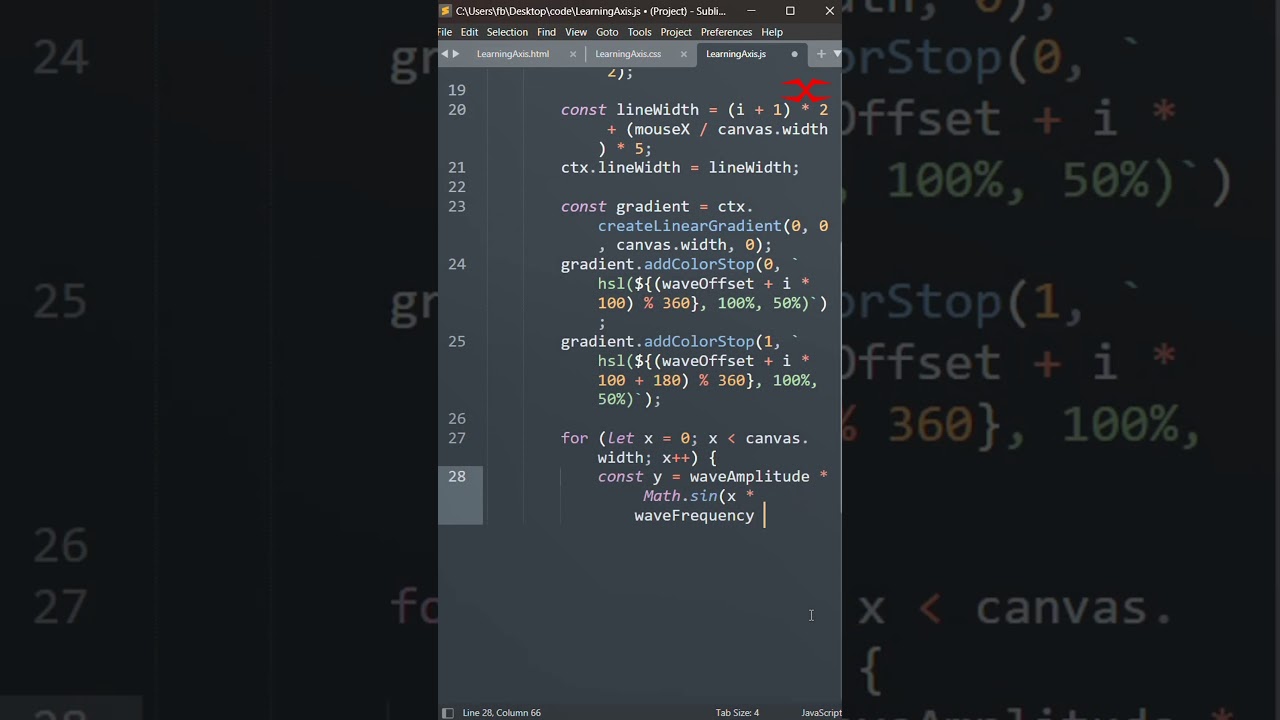
Task: Click line number 24 in gutter
Action: coord(457,264)
